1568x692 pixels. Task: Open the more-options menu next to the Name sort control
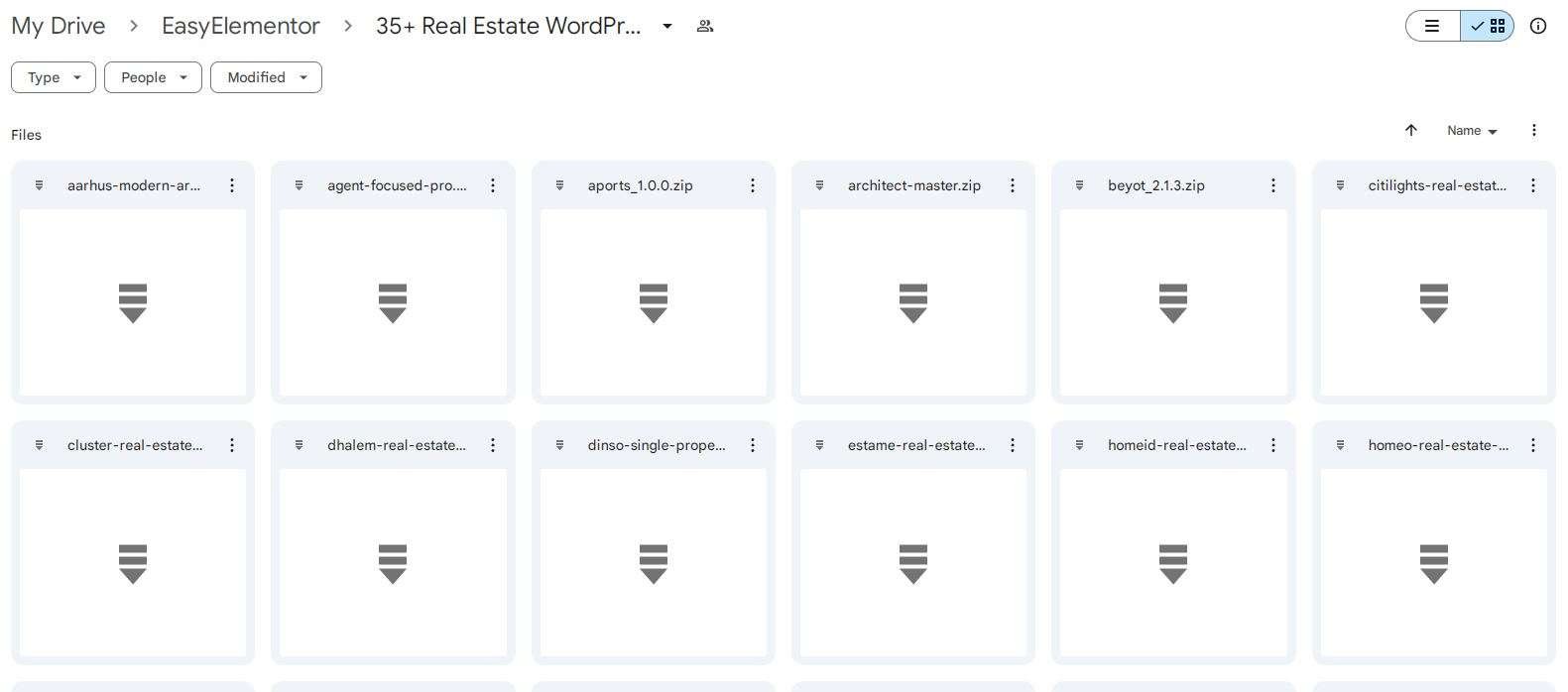[1534, 130]
